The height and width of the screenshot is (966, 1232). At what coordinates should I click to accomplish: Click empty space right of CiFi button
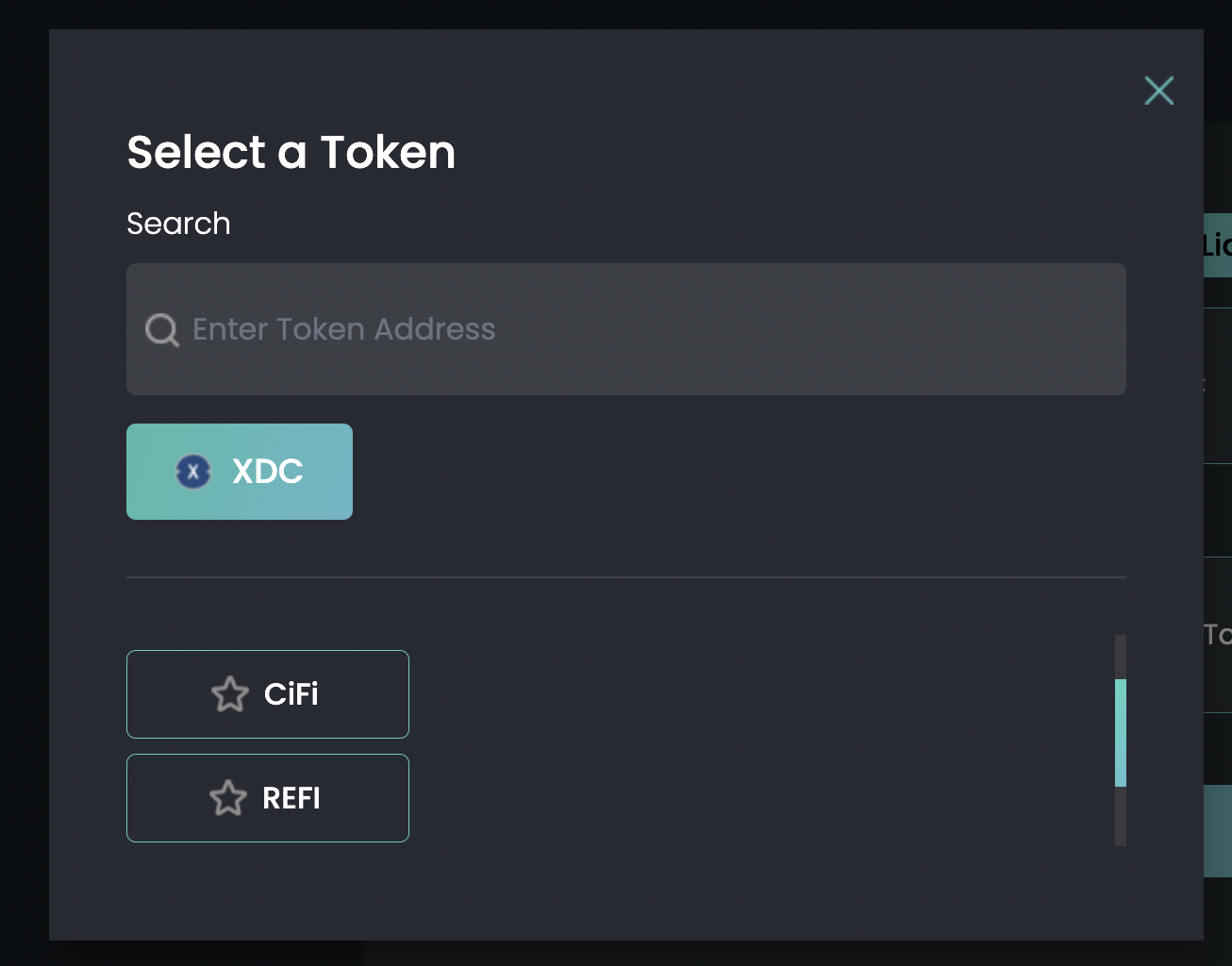[x=755, y=694]
